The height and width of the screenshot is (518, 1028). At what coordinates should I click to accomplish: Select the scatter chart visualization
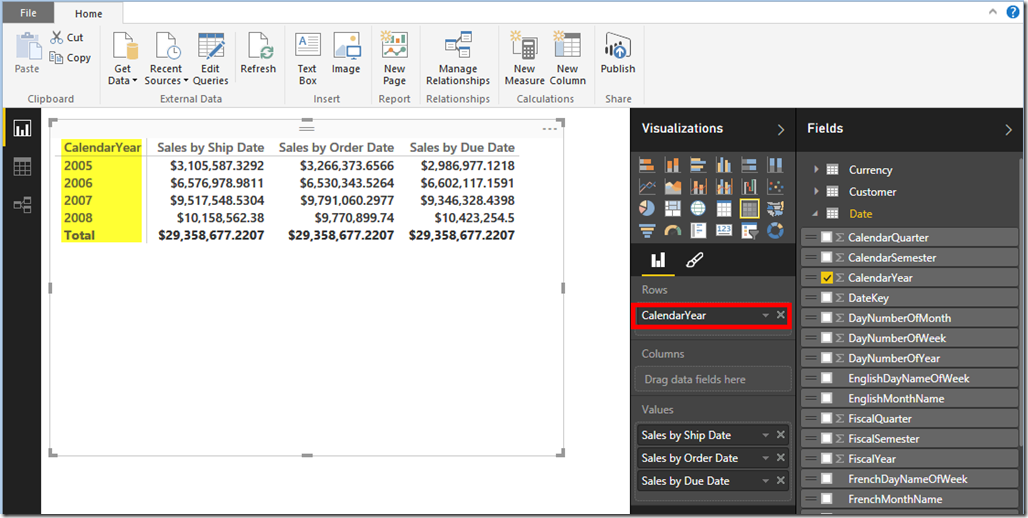tap(775, 187)
